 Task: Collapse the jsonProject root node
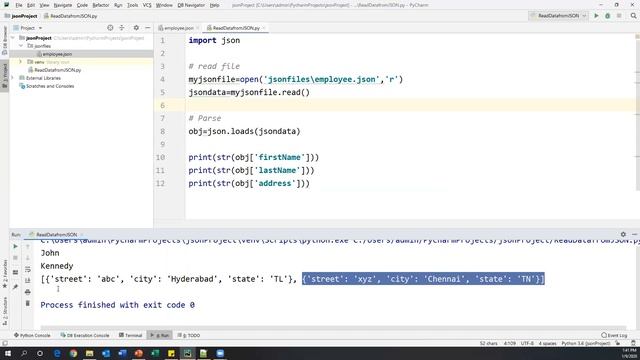coord(13,38)
